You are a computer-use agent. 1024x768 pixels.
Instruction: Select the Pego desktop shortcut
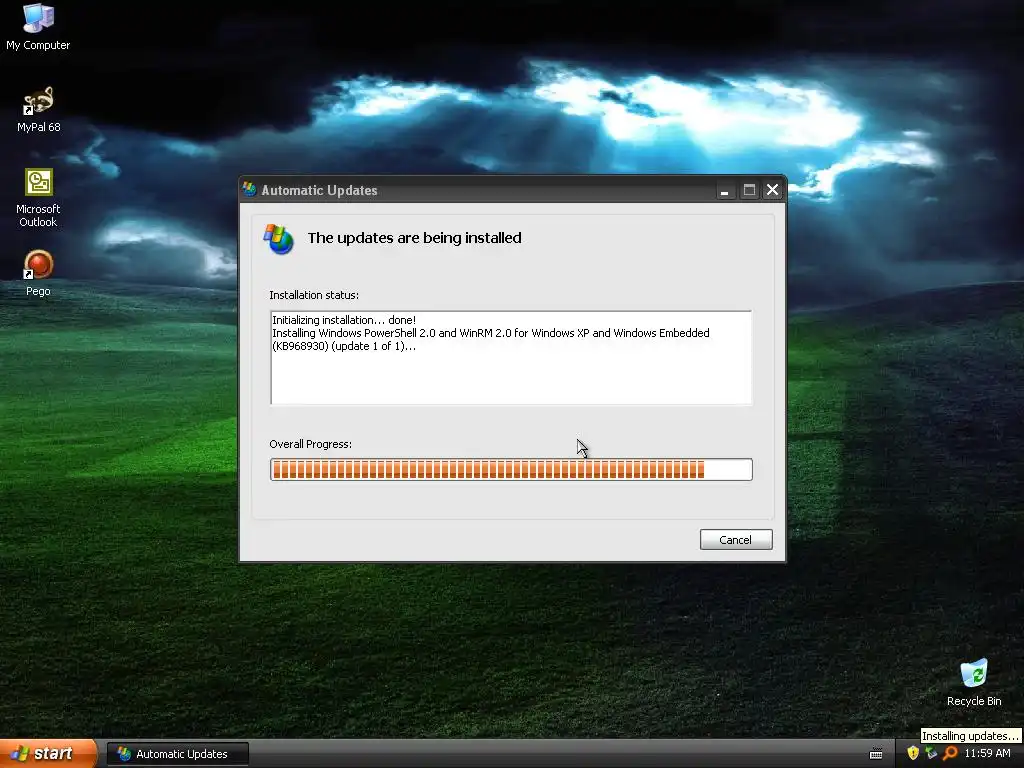[39, 273]
